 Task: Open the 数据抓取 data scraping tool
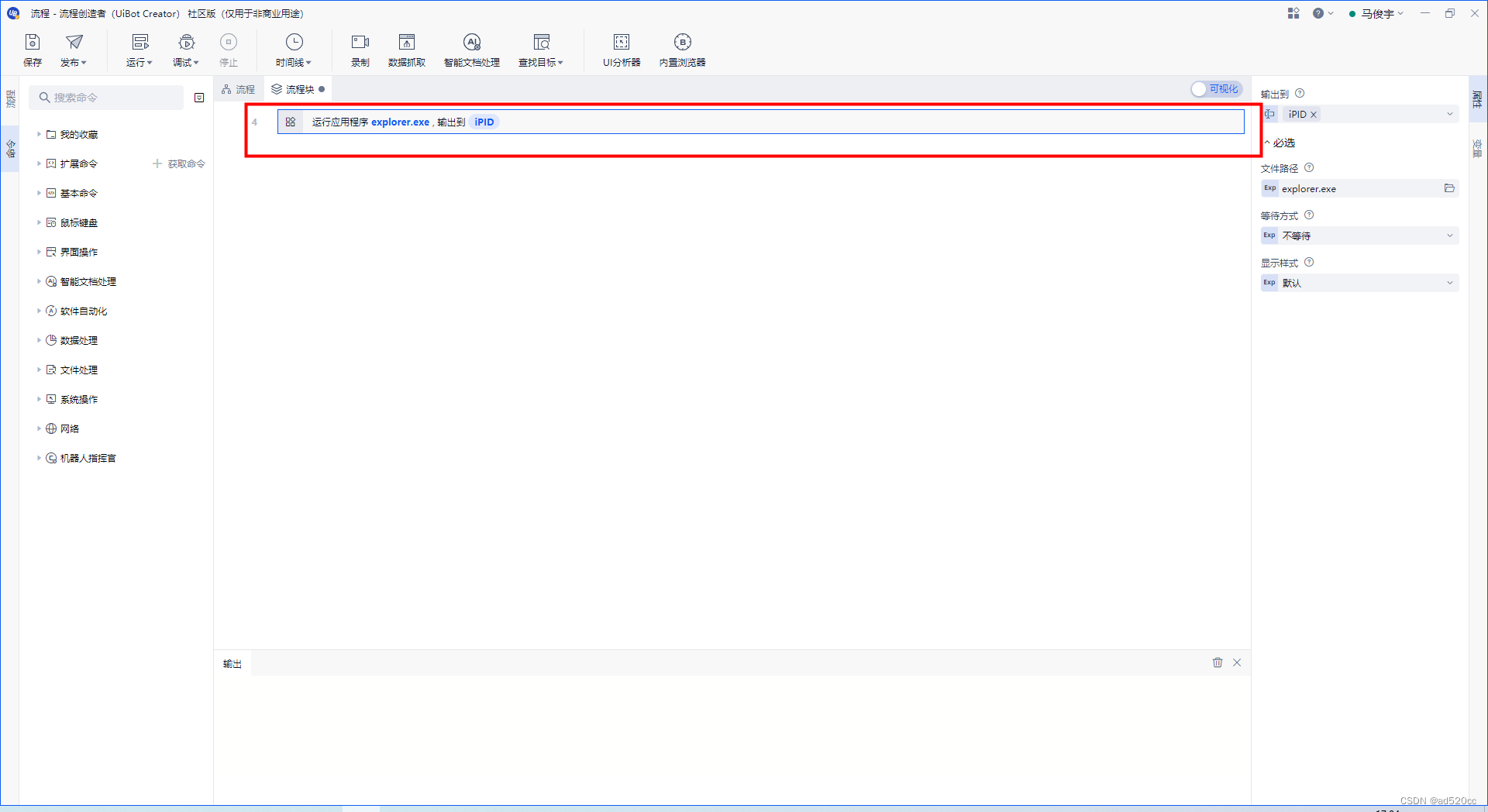coord(406,49)
